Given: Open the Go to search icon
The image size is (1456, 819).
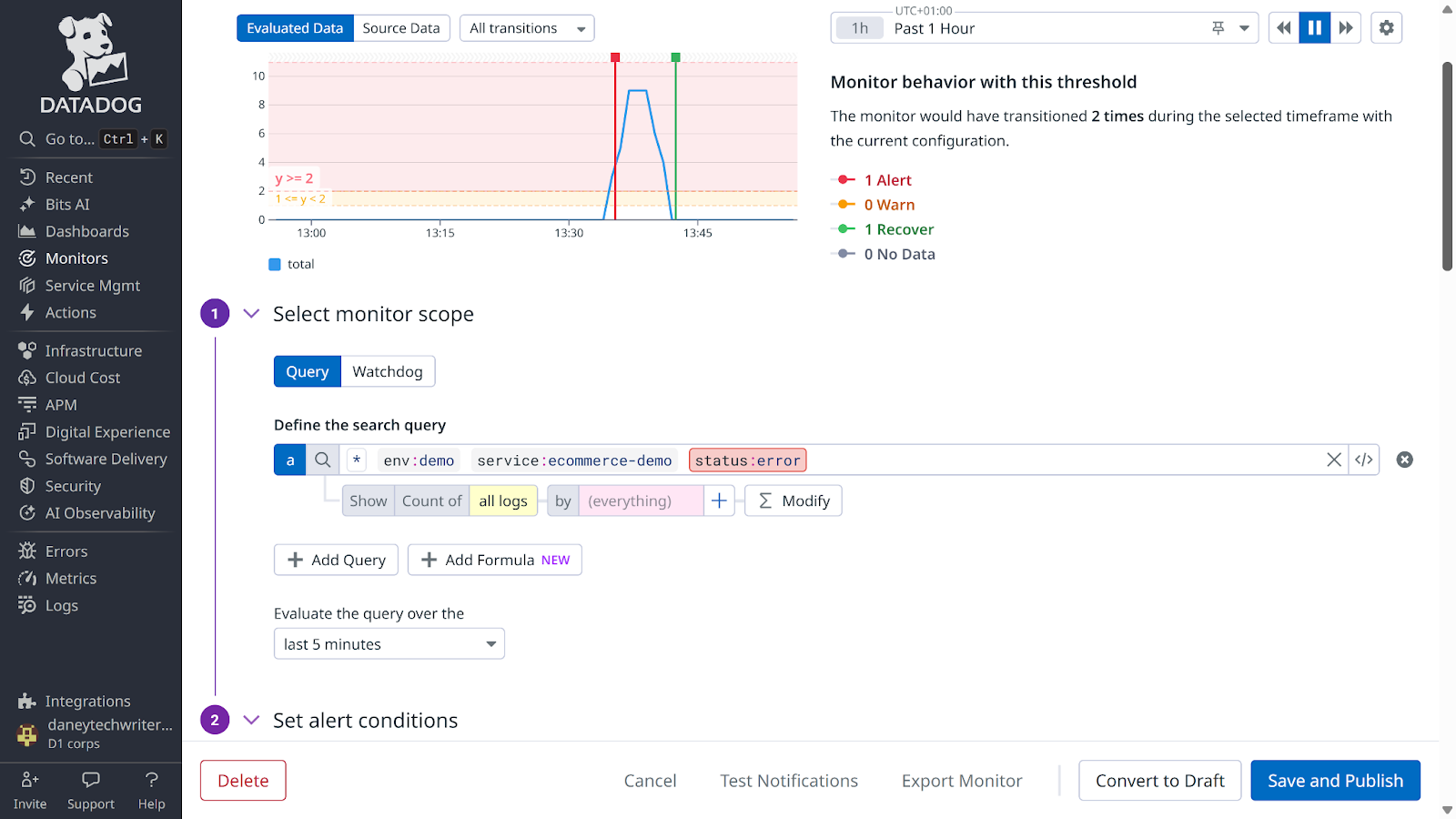Looking at the screenshot, I should (27, 139).
